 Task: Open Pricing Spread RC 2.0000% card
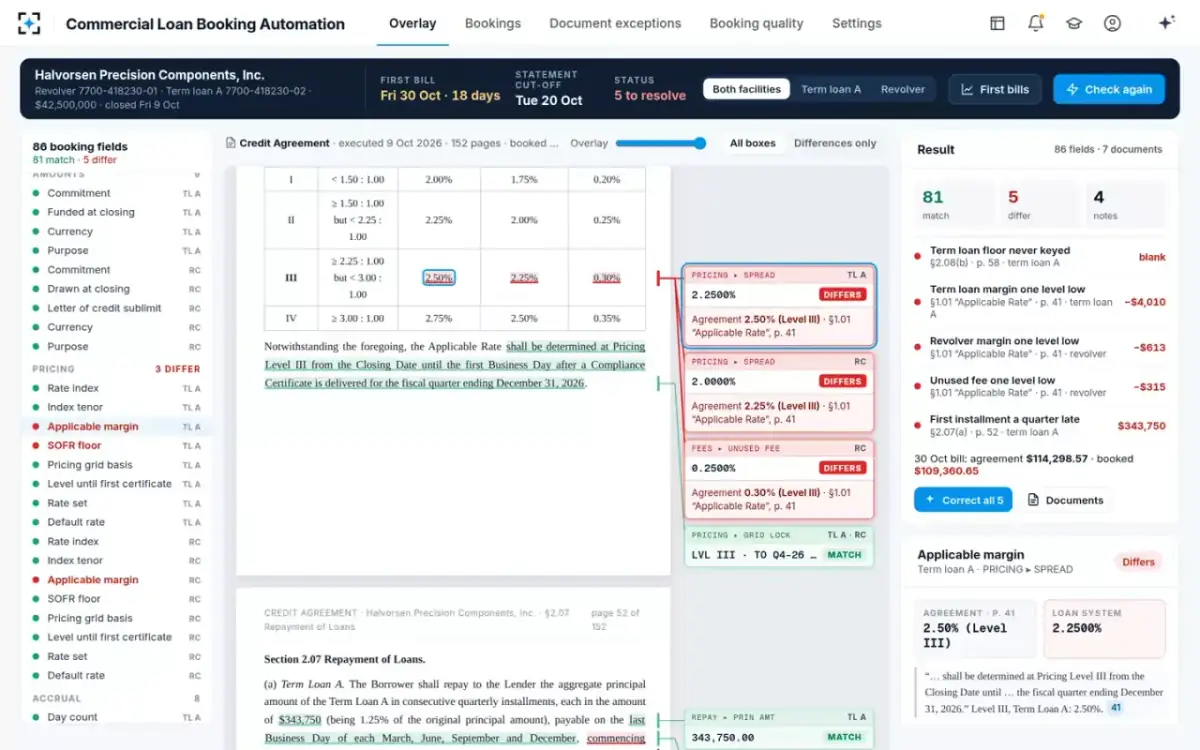coord(779,392)
